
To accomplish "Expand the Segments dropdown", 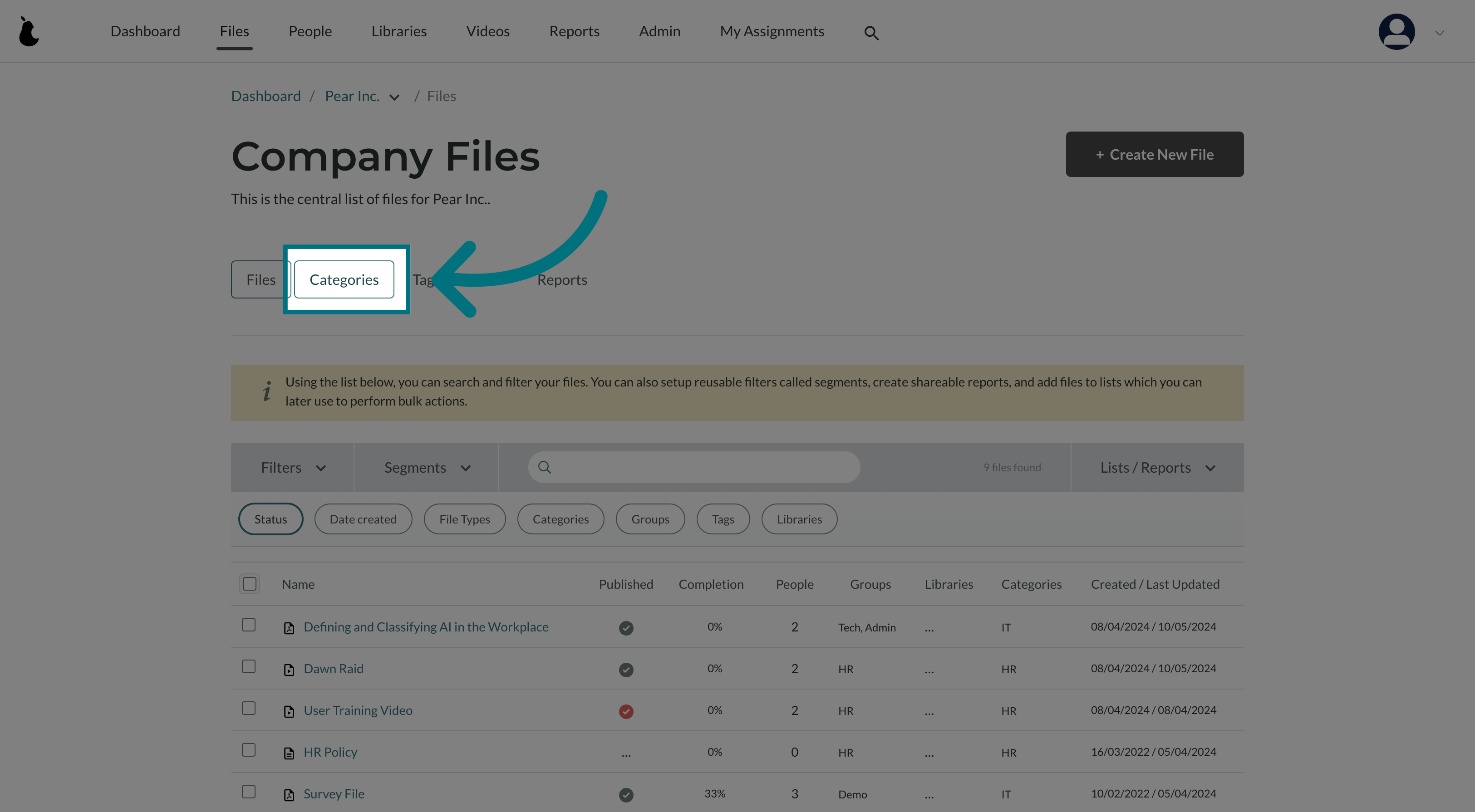I will [x=426, y=468].
